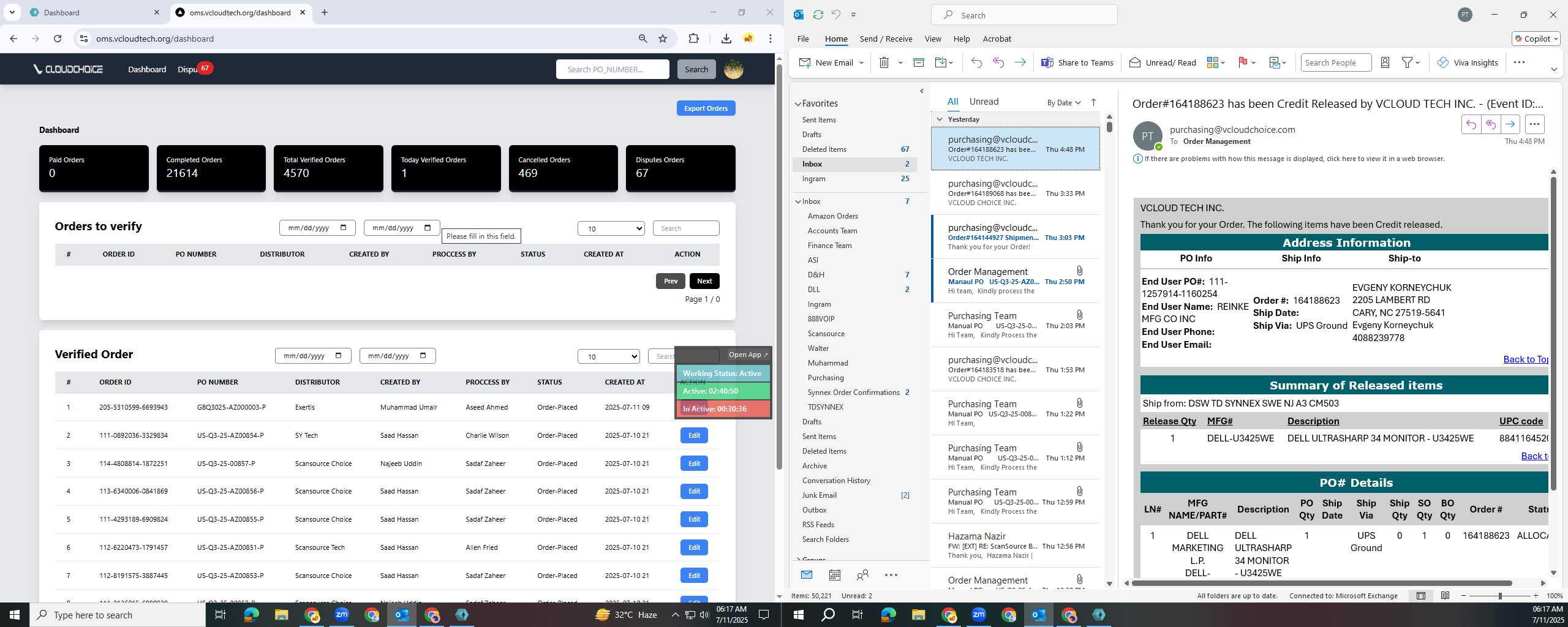This screenshot has height=627, width=1568.
Task: Click Mail view icon at bottom of folder pane
Action: pos(806,575)
